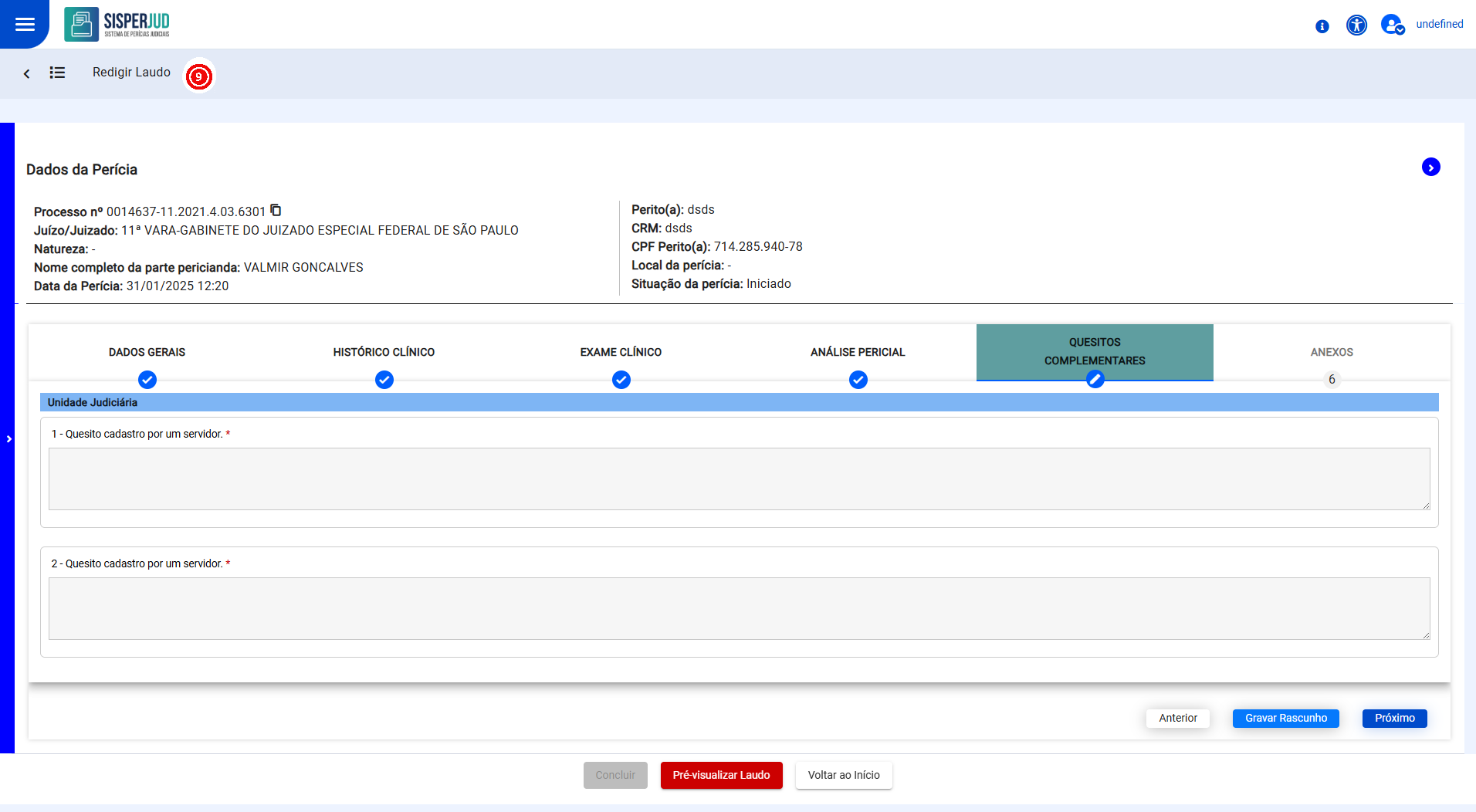Click the Quesitos Complementares edit pencil icon
The height and width of the screenshot is (812, 1476).
(1095, 380)
